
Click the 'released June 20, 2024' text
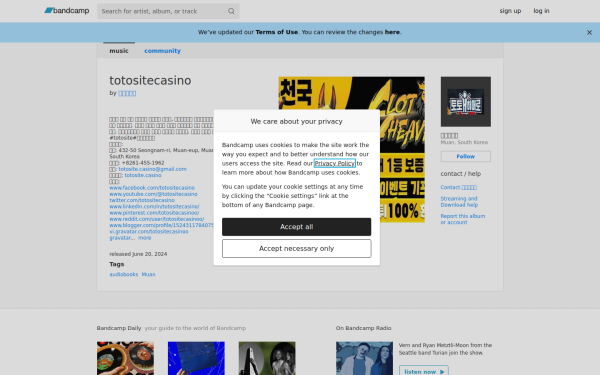coord(138,254)
